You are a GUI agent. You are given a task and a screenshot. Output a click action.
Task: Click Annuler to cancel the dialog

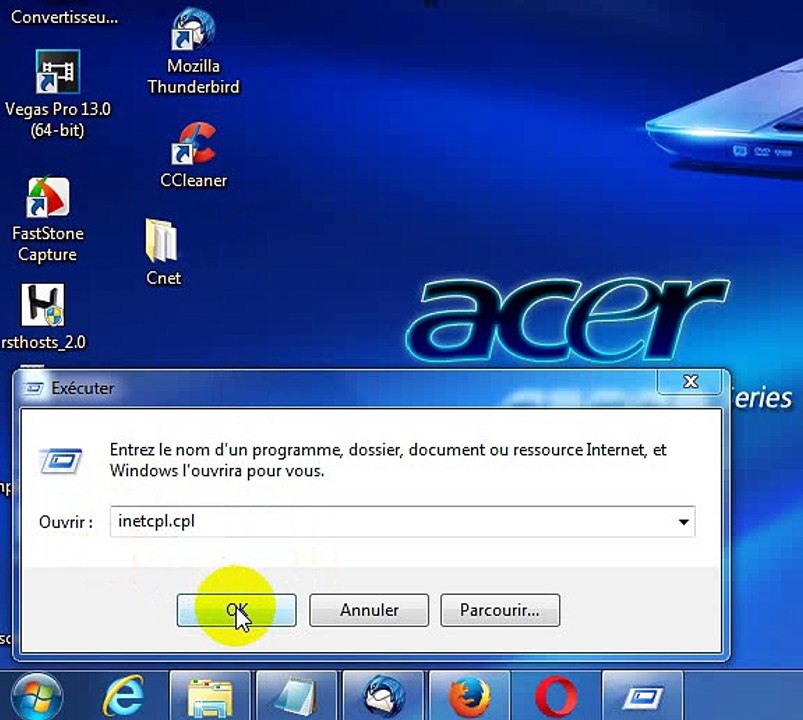[369, 610]
